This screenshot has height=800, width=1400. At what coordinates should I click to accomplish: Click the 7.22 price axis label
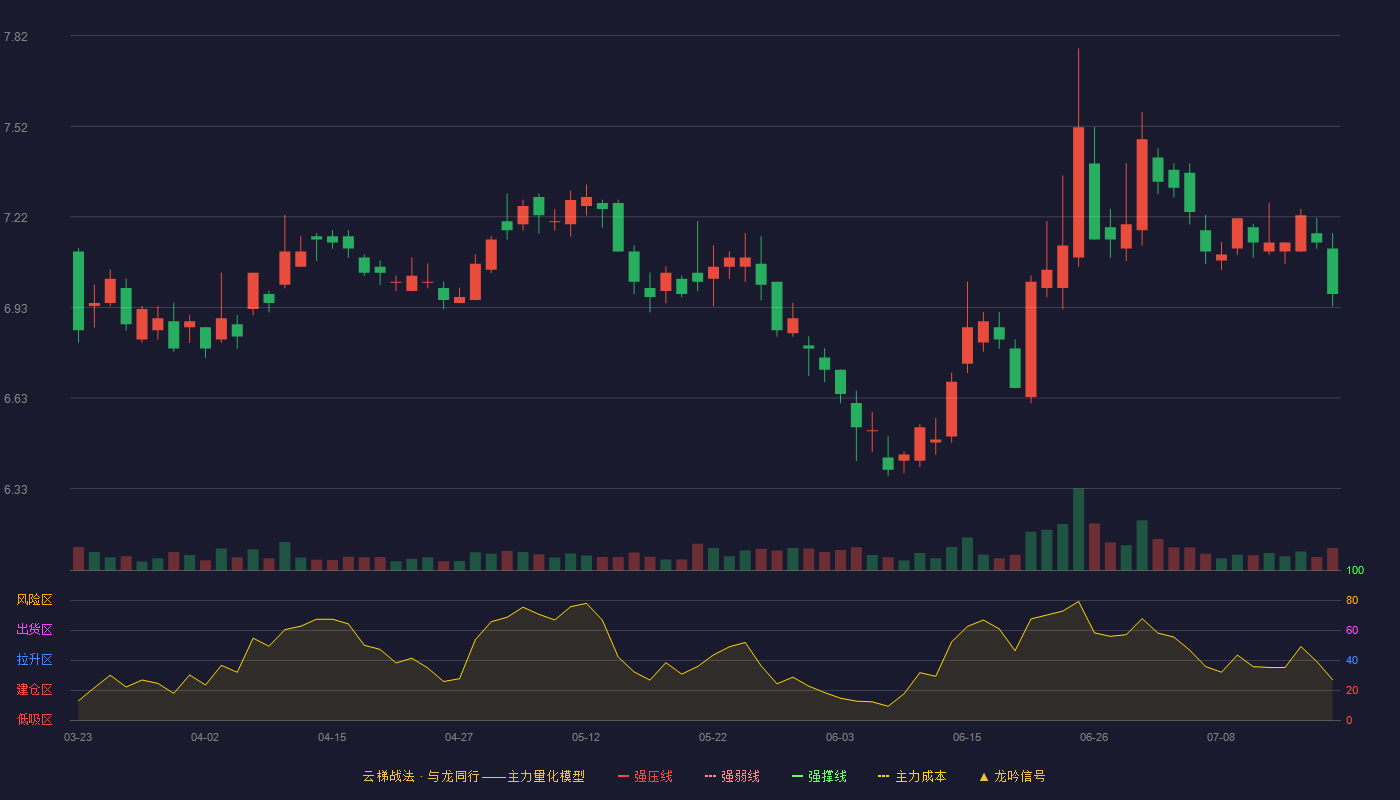pyautogui.click(x=16, y=218)
